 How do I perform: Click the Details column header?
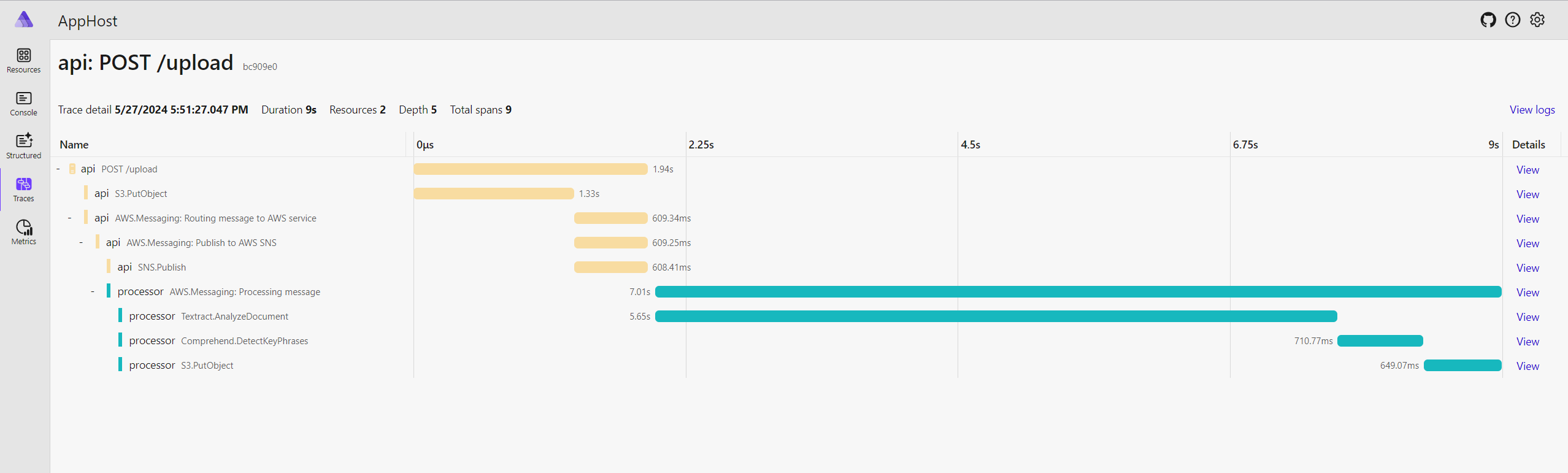pyautogui.click(x=1528, y=145)
